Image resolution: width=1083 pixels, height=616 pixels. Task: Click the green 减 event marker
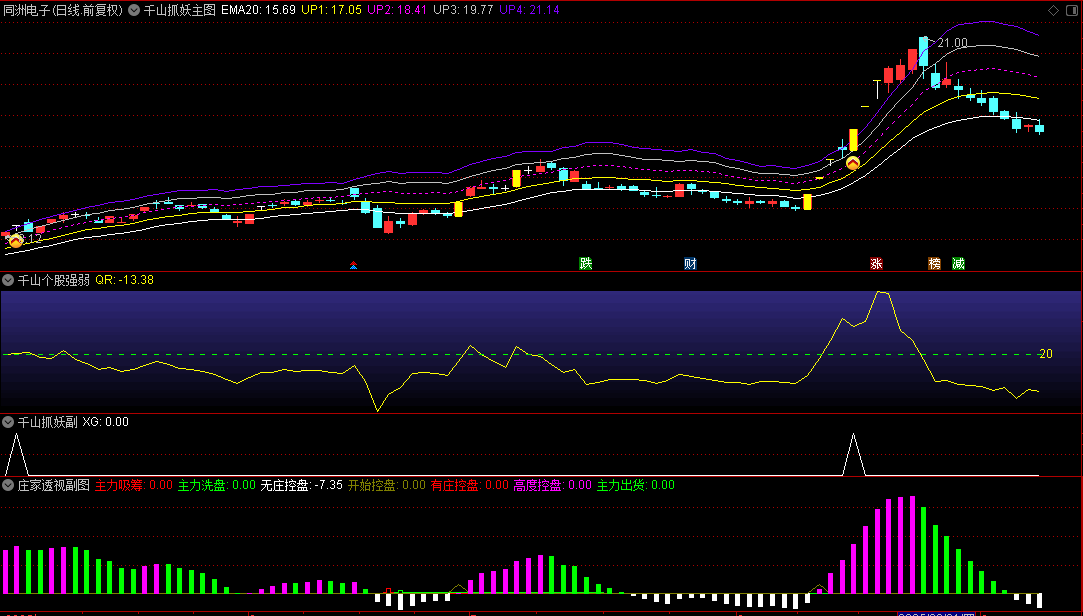(958, 263)
